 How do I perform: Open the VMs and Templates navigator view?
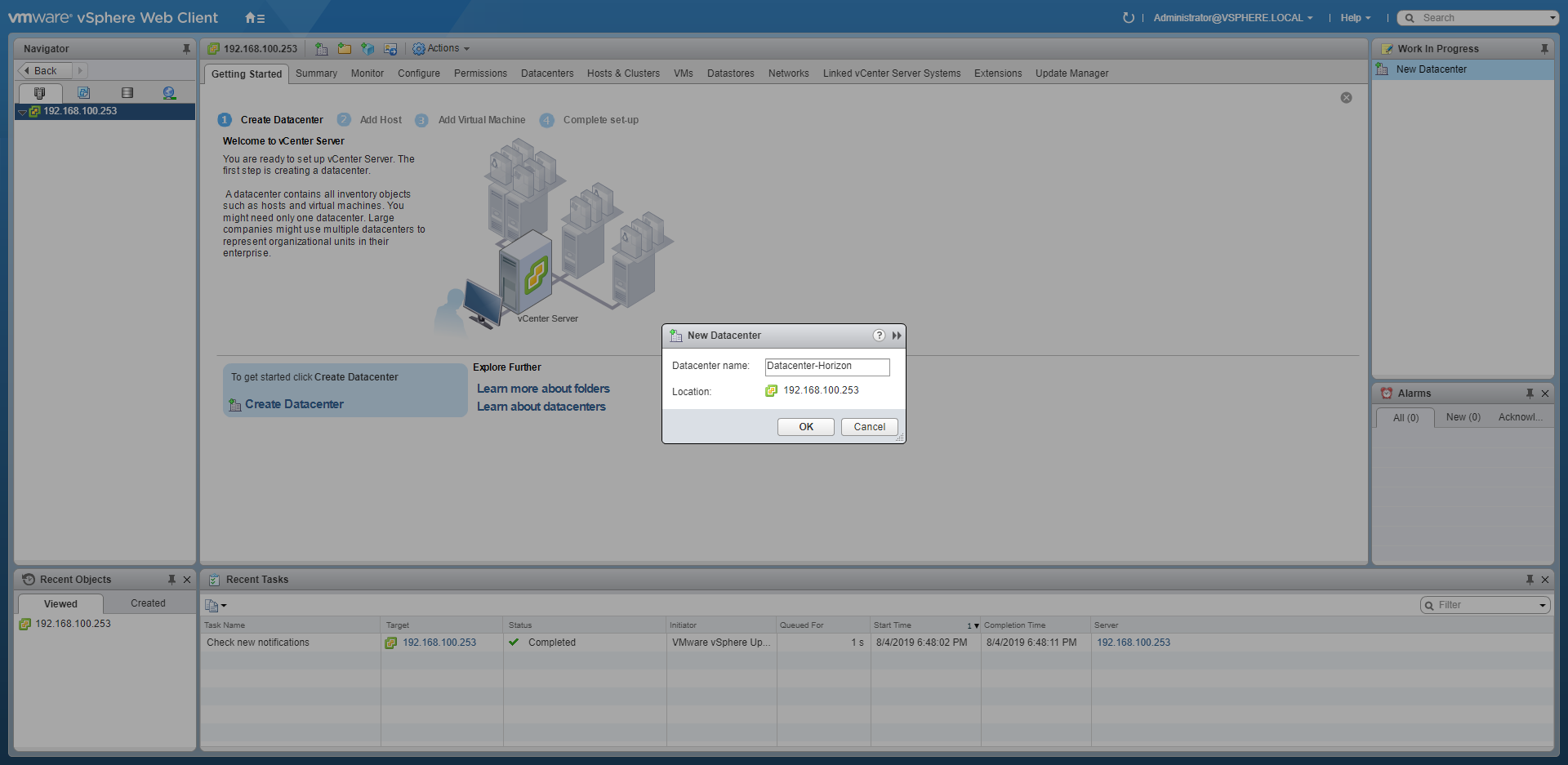[x=83, y=93]
